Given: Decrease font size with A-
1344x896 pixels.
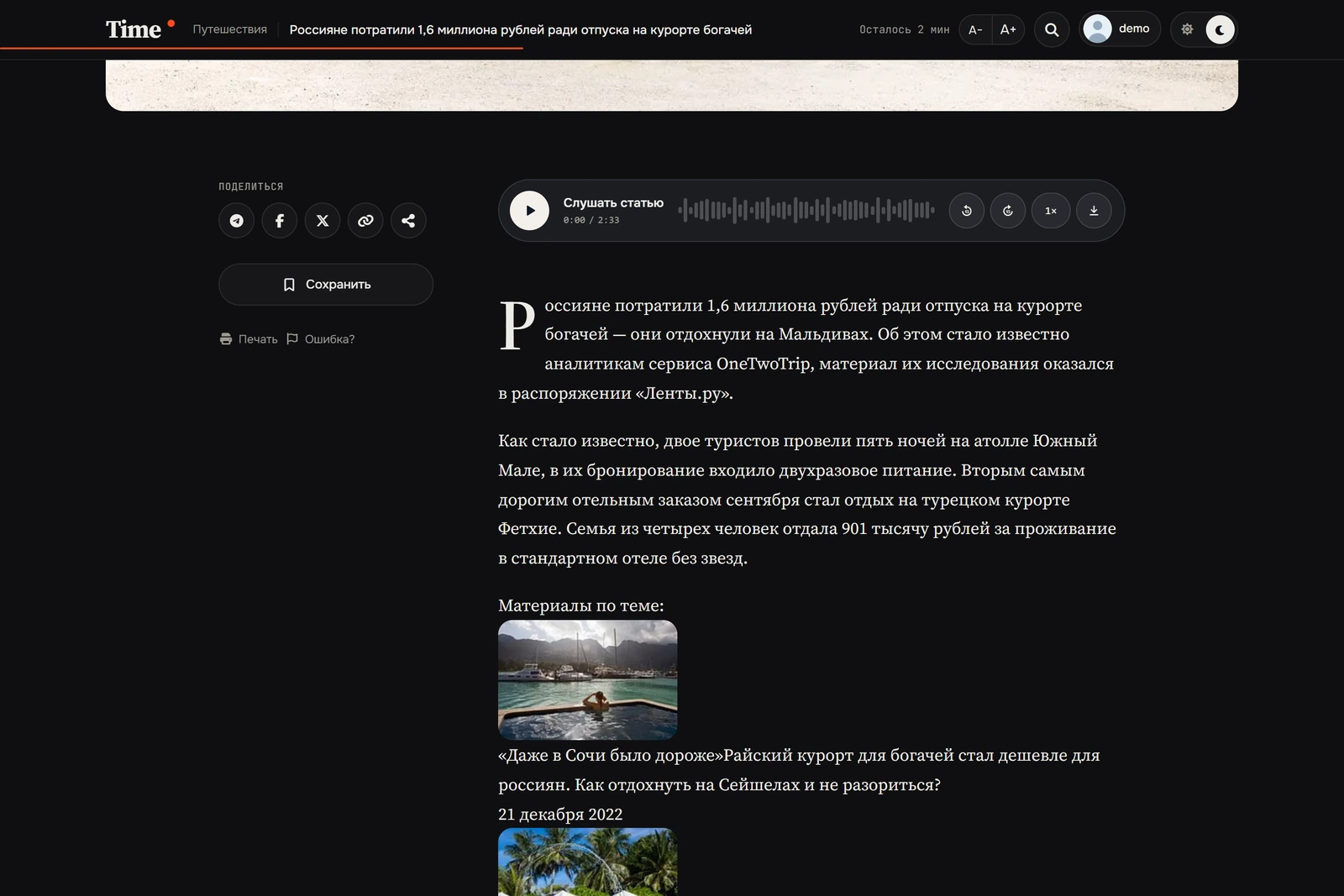Looking at the screenshot, I should (x=975, y=29).
